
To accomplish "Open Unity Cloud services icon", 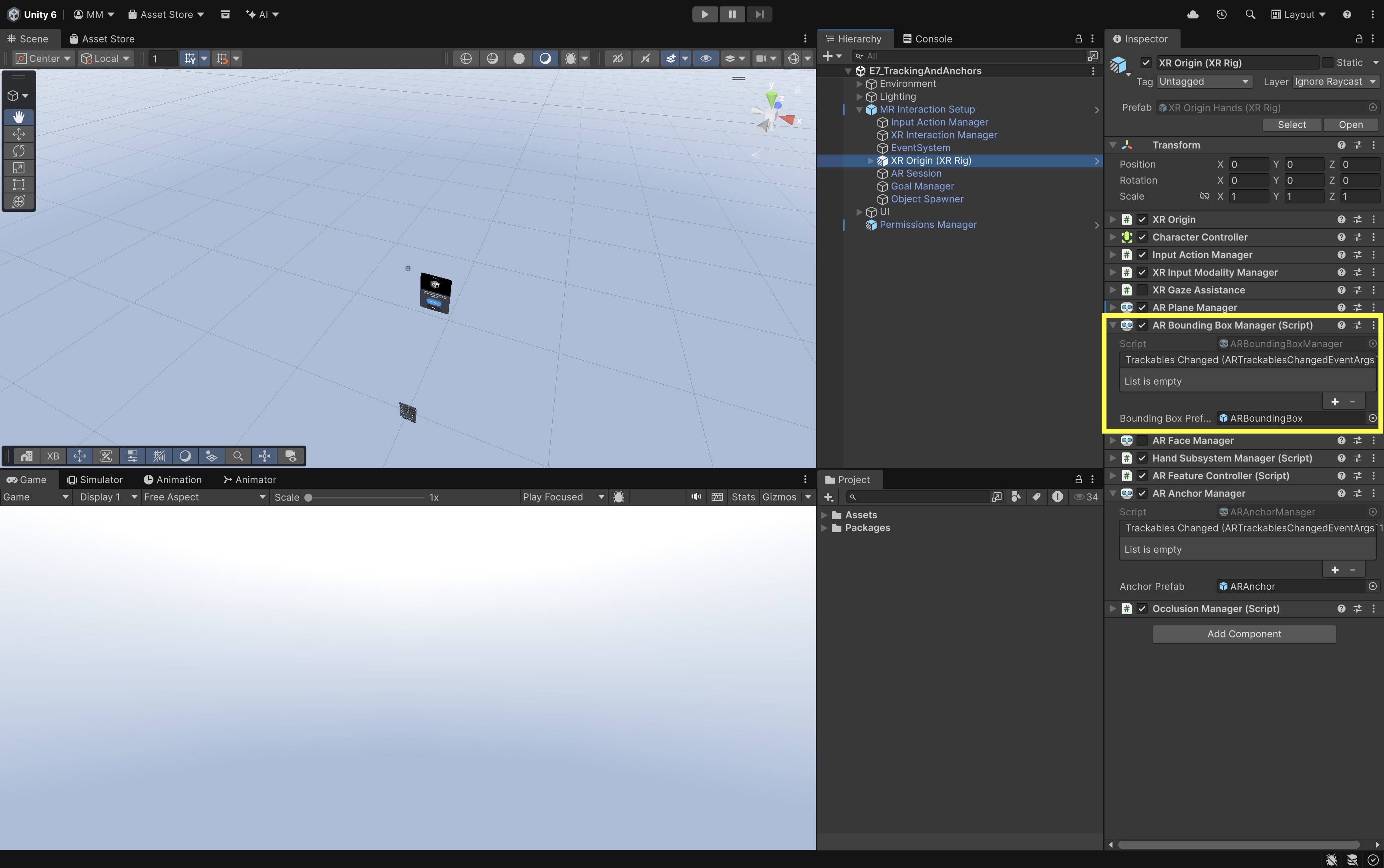I will coord(1193,14).
